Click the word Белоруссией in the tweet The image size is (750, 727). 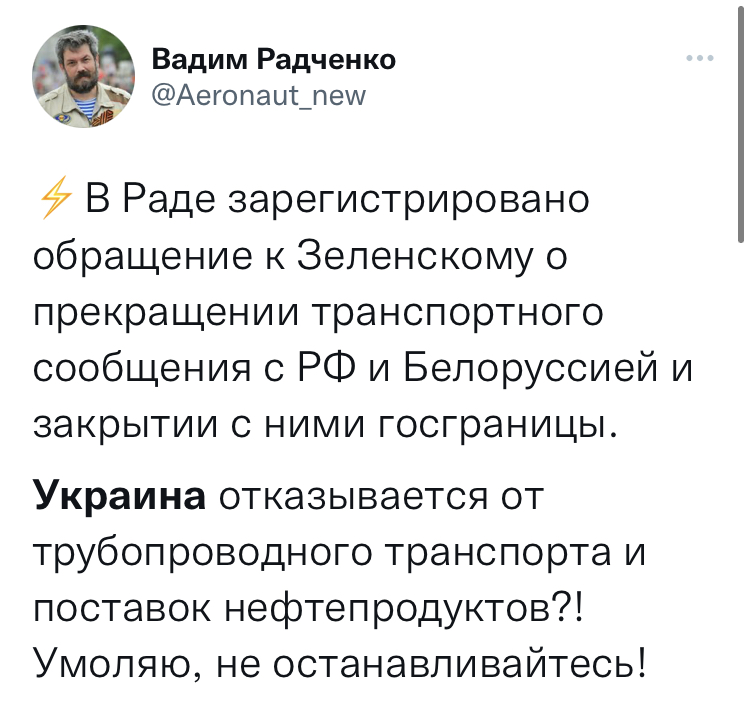point(531,367)
